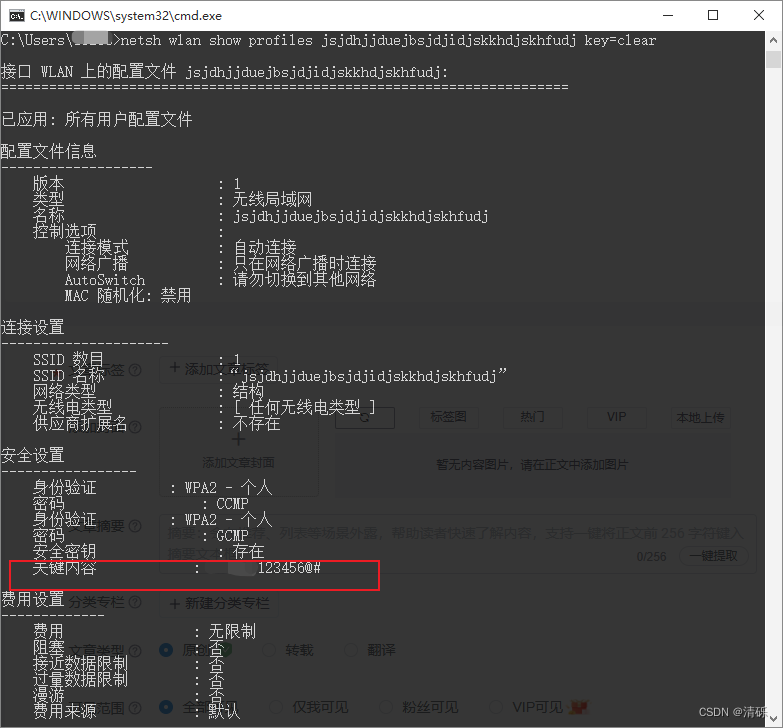Click '新建分类专栏' button in background editor
The image size is (783, 728).
(219, 604)
